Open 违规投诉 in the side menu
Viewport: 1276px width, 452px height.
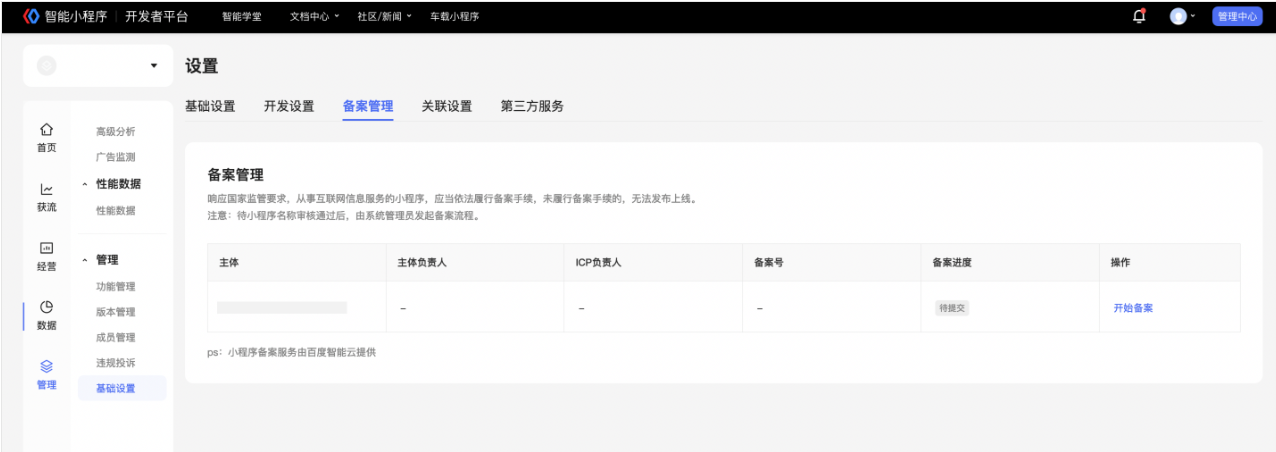click(x=115, y=363)
